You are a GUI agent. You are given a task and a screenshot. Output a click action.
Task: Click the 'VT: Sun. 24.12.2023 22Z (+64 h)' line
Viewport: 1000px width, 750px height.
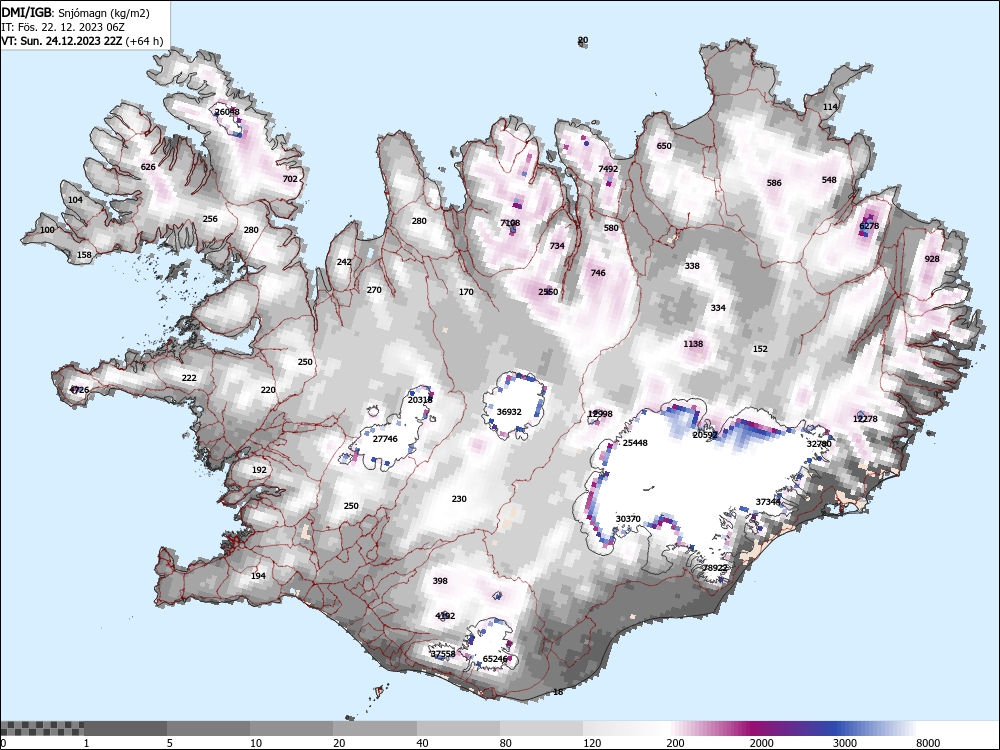[82, 41]
